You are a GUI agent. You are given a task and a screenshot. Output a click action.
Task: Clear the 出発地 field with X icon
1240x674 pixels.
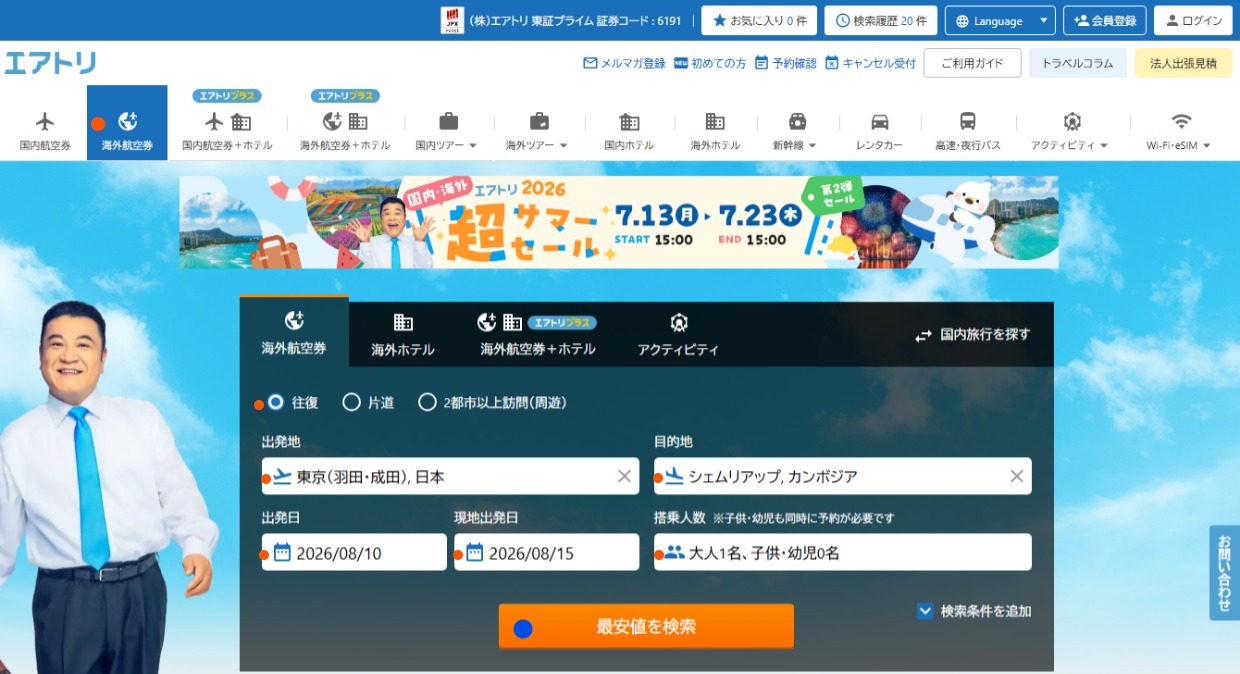624,476
